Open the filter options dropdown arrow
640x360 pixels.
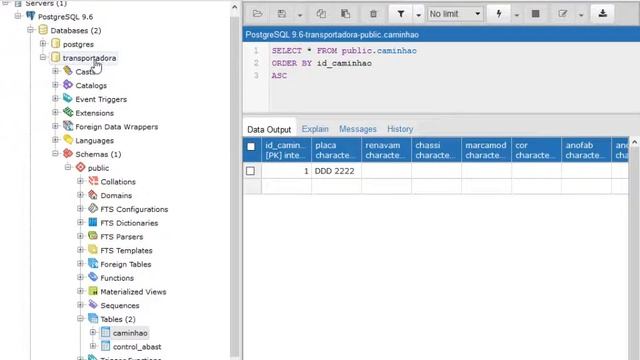coord(418,15)
